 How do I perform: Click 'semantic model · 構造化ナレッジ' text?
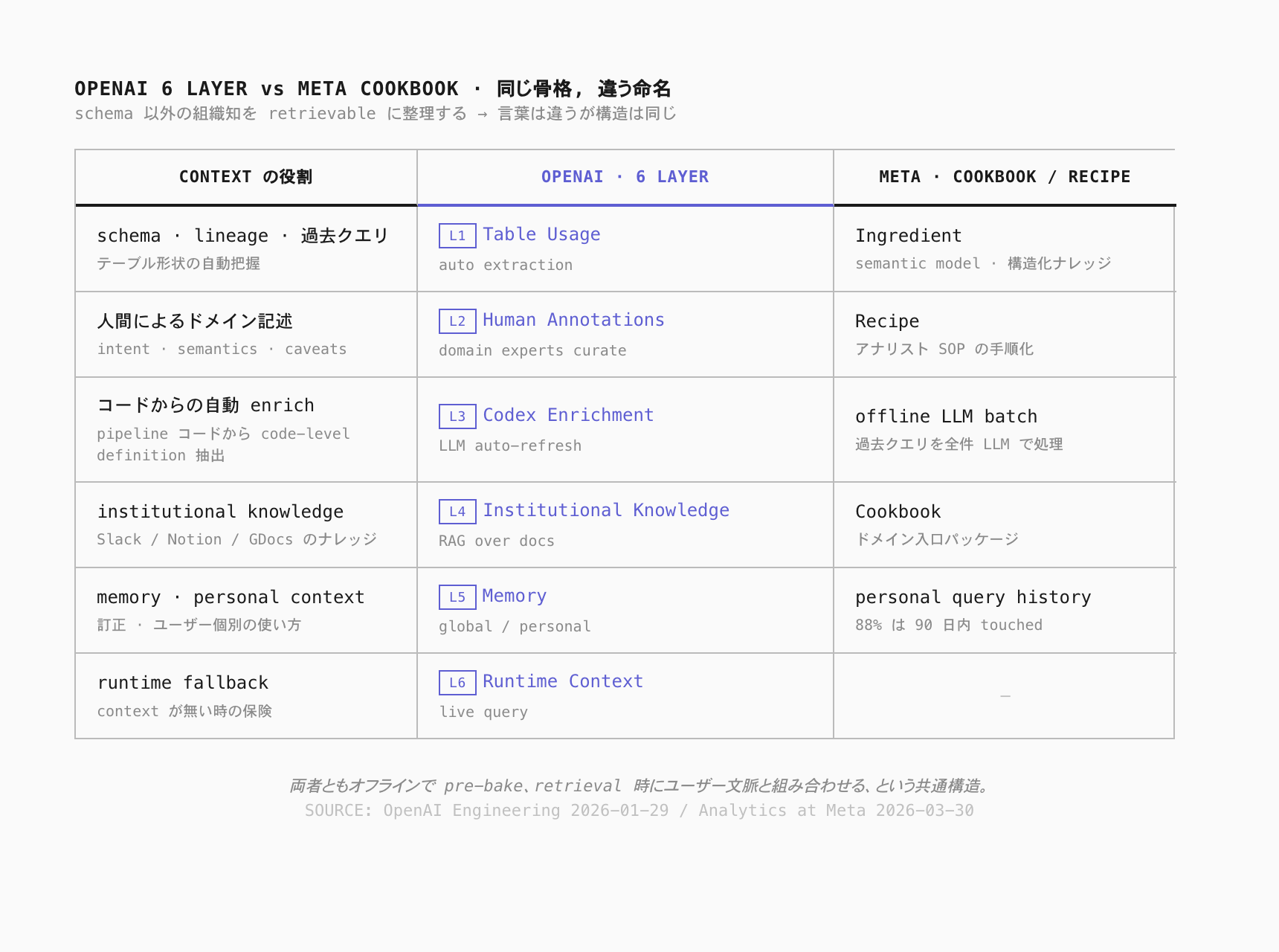click(983, 263)
